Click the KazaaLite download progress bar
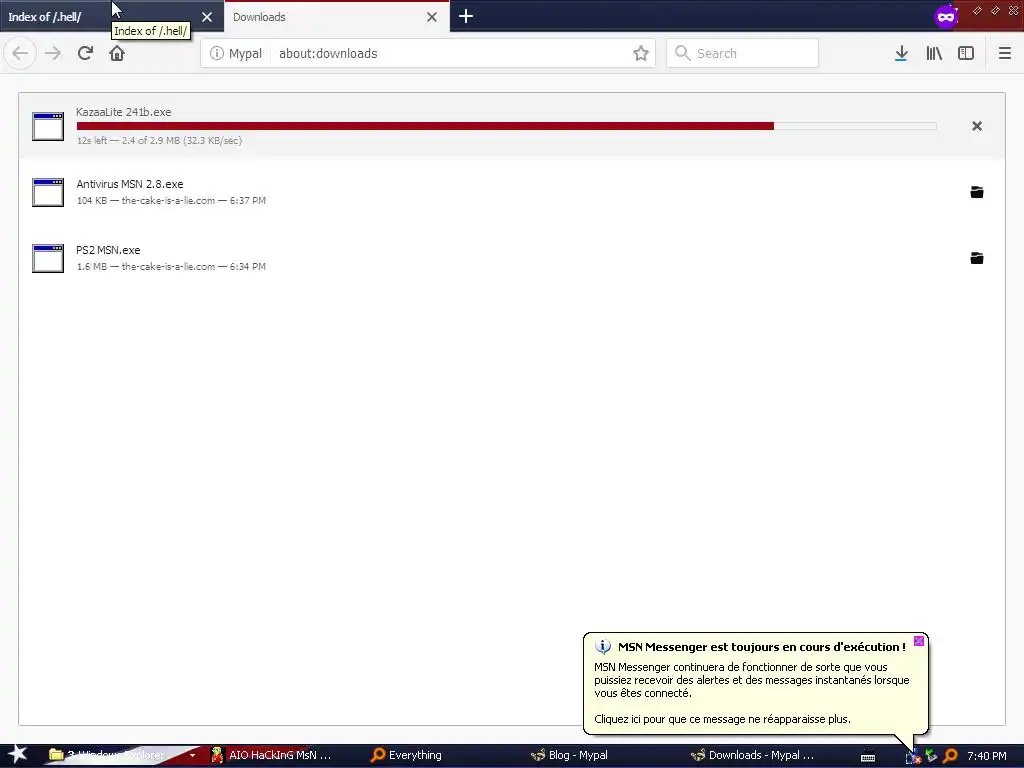The width and height of the screenshot is (1024, 768). (507, 126)
